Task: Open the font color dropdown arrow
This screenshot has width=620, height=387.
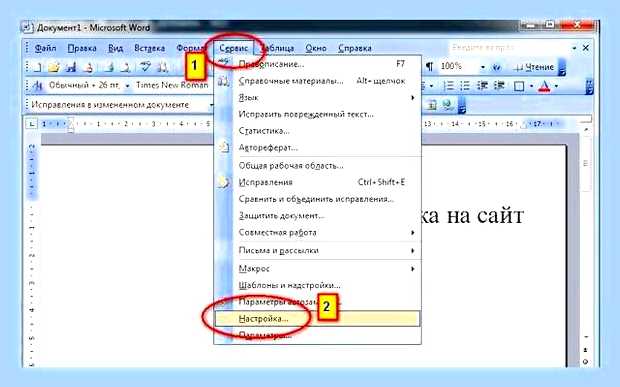Action: pyautogui.click(x=556, y=86)
